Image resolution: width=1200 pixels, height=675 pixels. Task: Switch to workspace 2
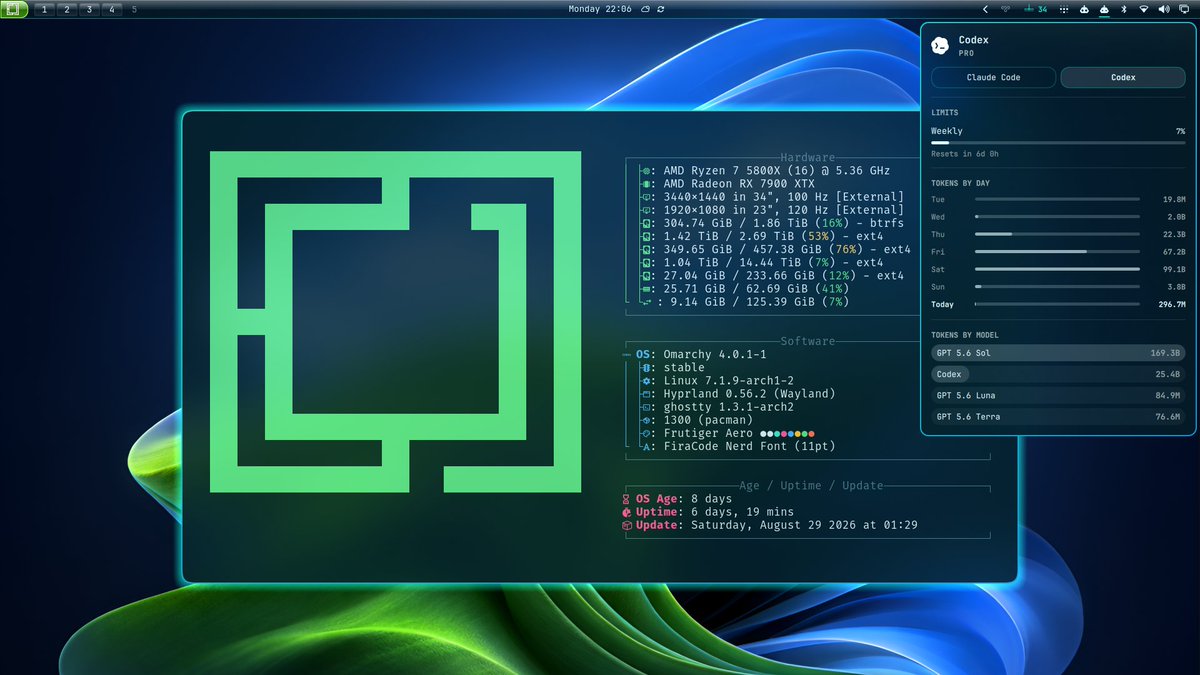(x=67, y=9)
